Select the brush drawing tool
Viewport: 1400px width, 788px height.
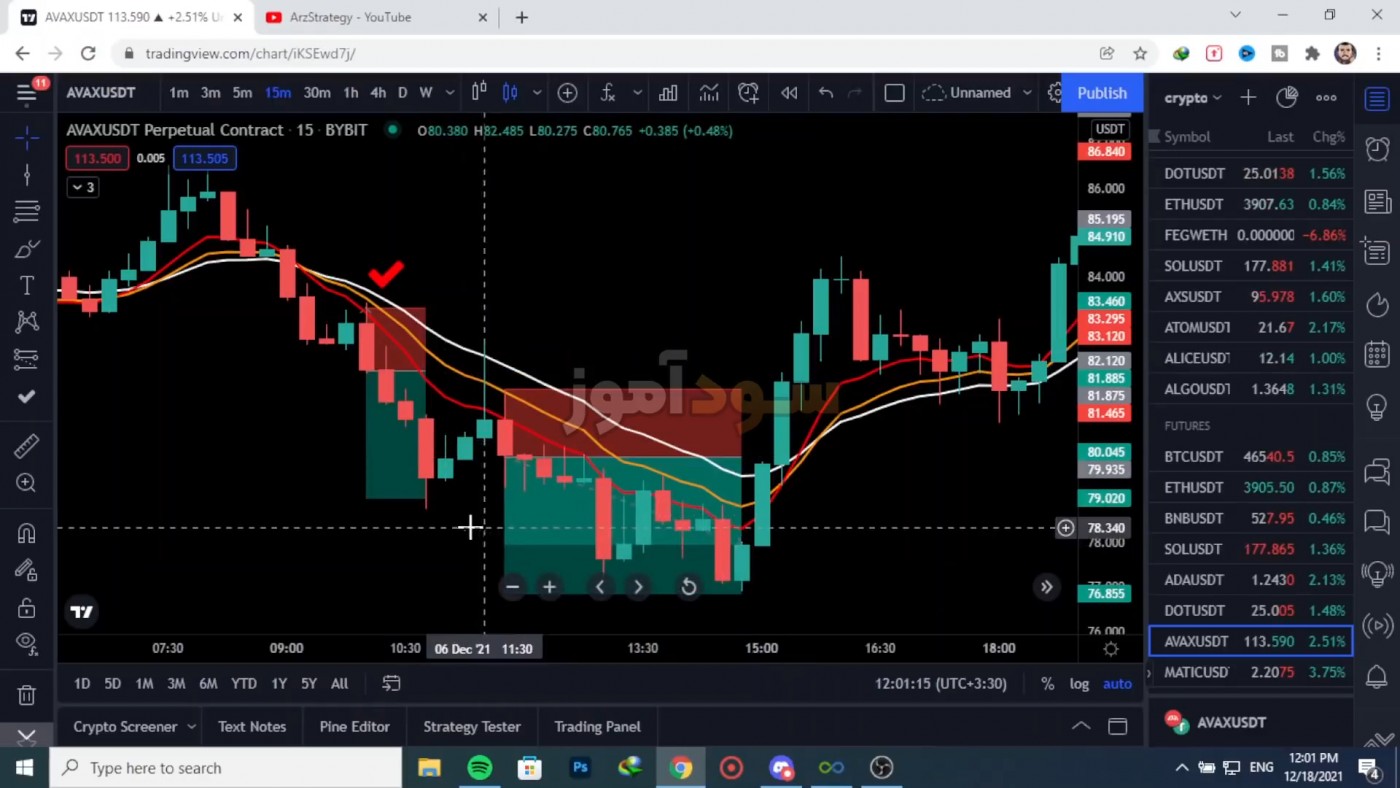(x=27, y=248)
